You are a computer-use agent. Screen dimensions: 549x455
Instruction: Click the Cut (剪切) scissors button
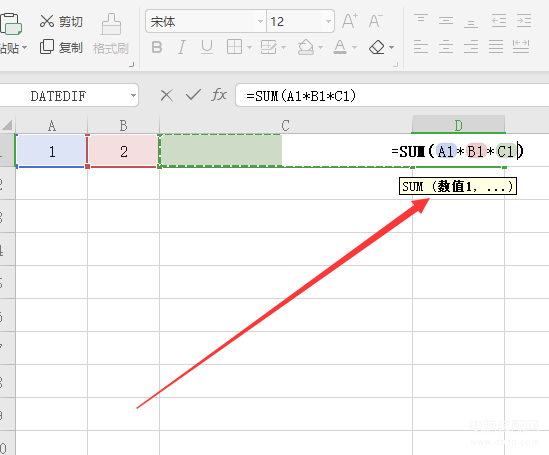coord(61,21)
